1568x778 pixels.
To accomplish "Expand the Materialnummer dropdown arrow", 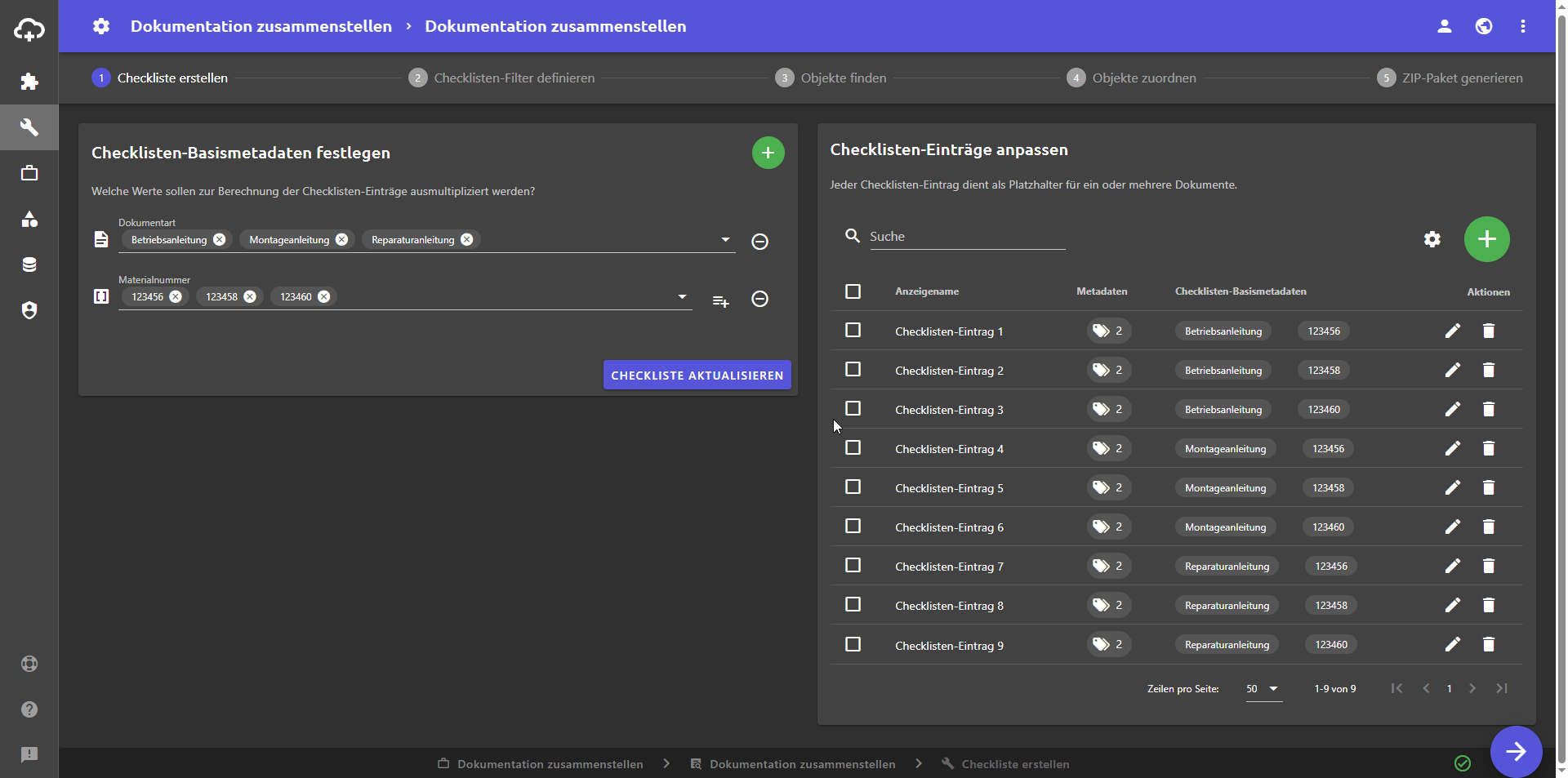I will 682,297.
